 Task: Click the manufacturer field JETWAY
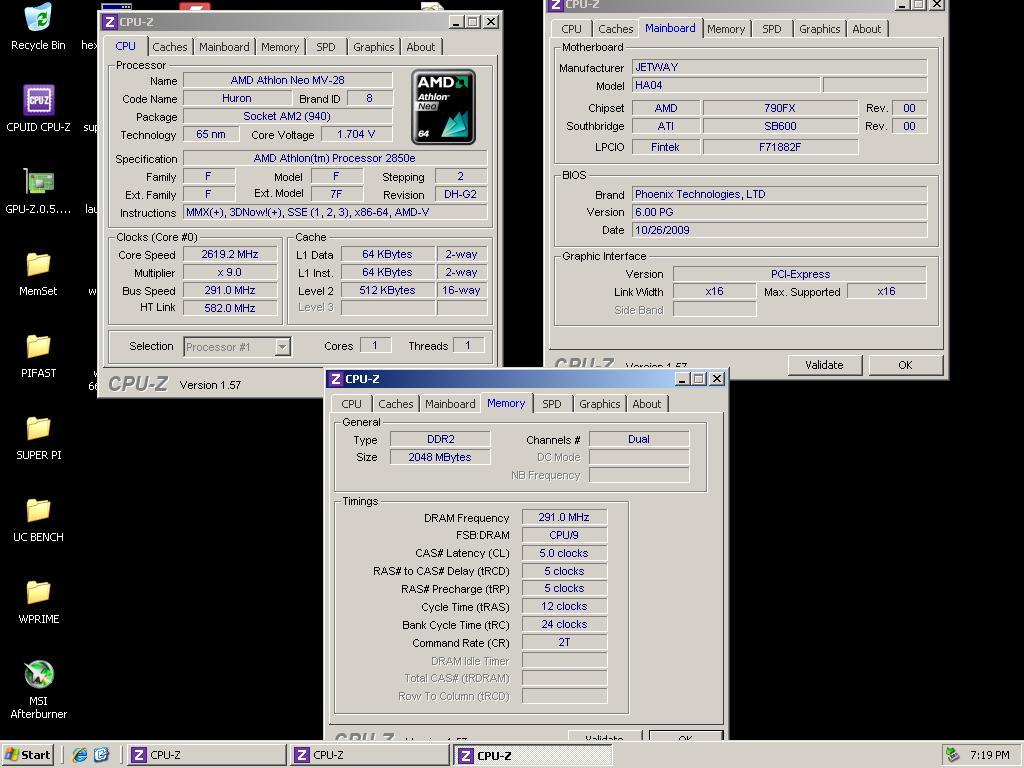[779, 67]
